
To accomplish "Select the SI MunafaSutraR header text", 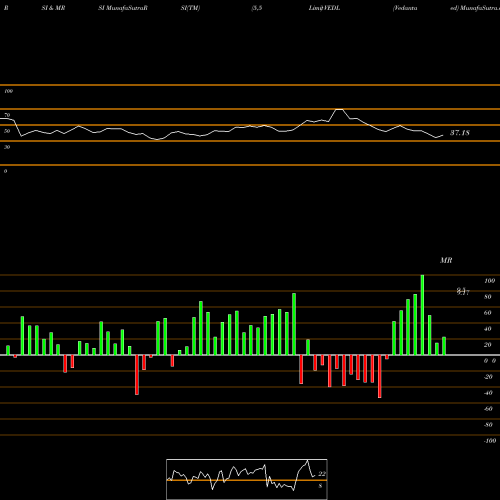I will pyautogui.click(x=123, y=8).
